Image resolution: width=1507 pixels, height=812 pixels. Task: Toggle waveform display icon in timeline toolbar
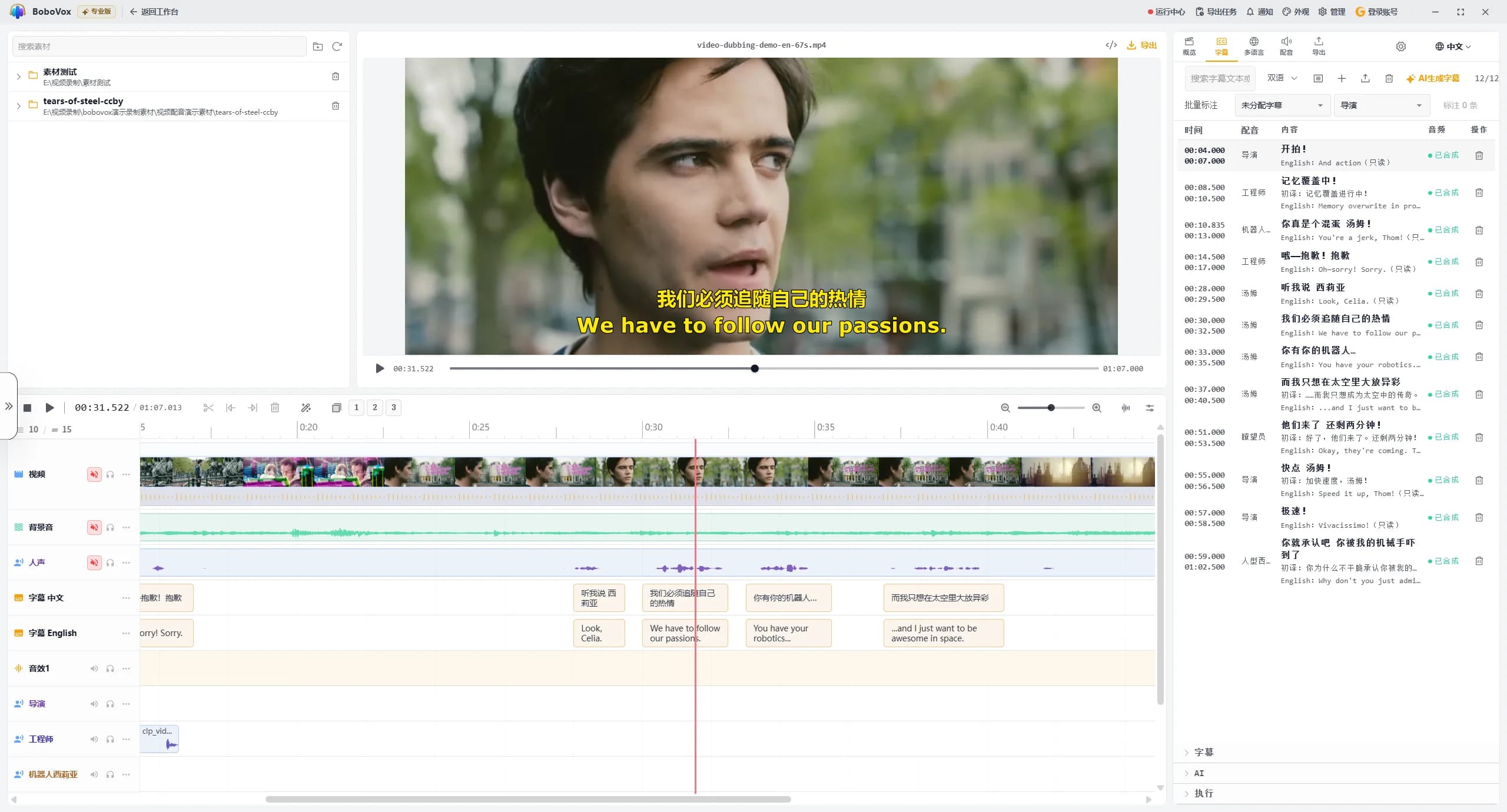click(1126, 408)
